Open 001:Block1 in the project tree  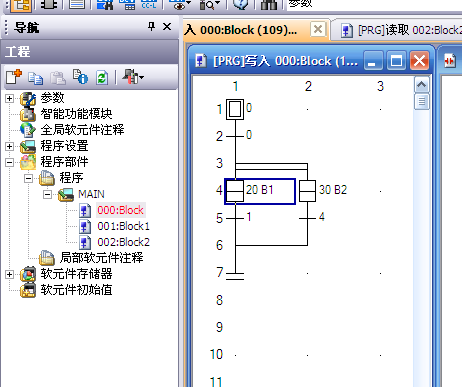(123, 226)
